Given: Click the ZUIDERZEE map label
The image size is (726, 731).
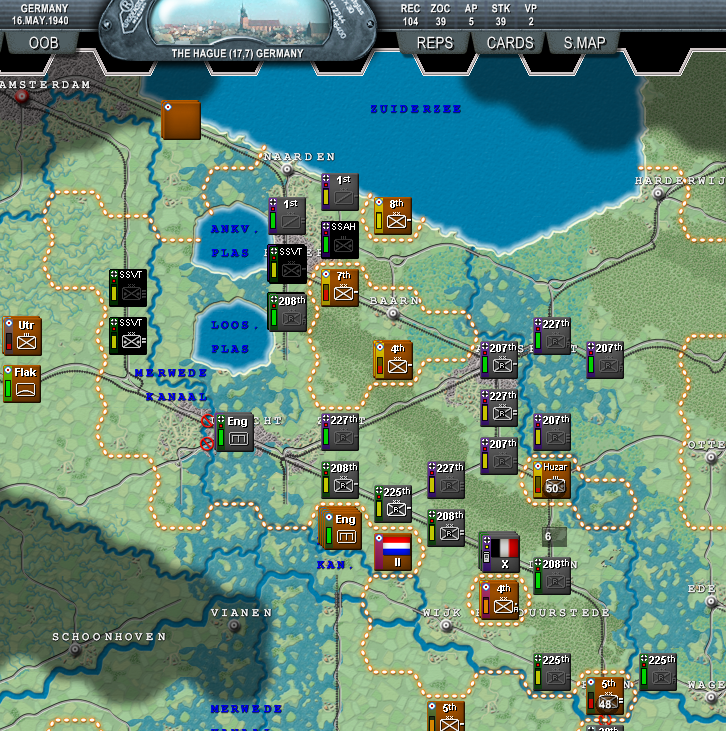Looking at the screenshot, I should 415,109.
